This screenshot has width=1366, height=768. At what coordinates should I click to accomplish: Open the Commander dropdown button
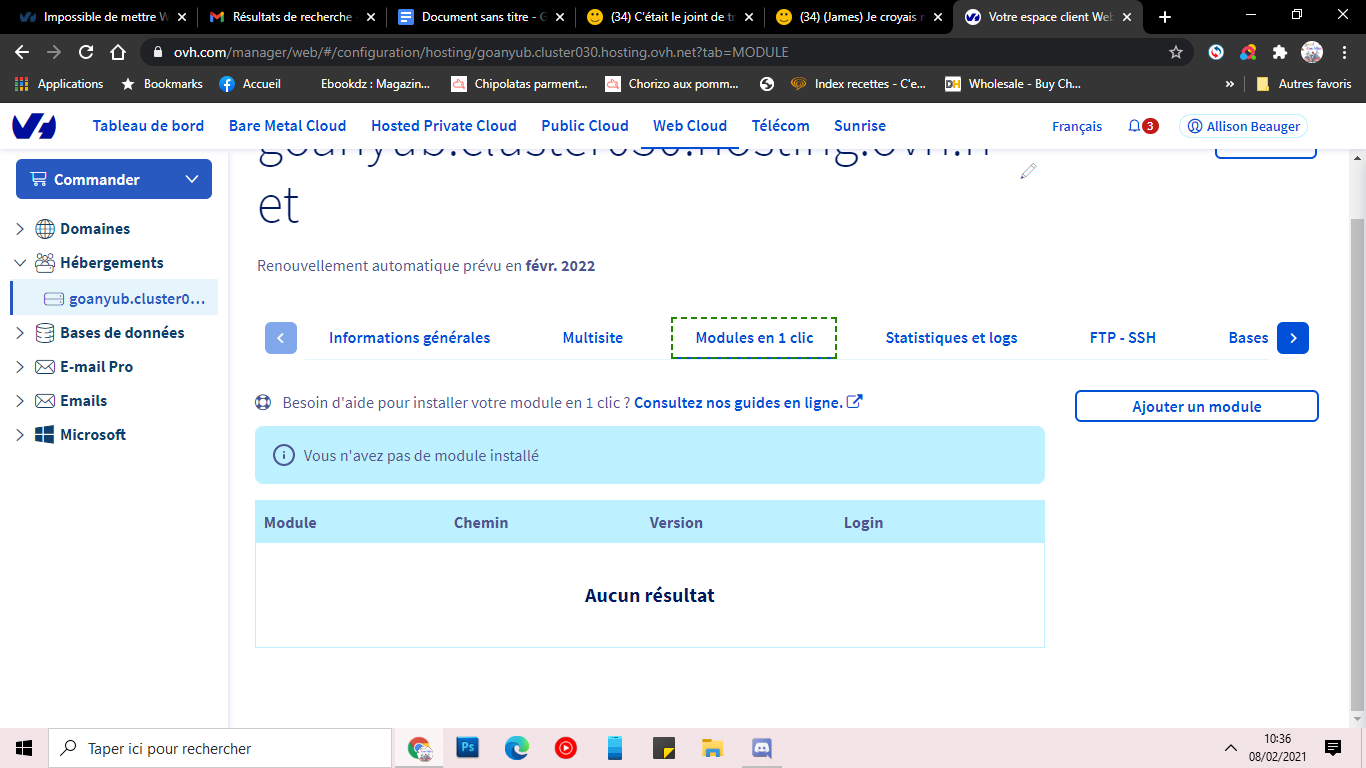(x=114, y=179)
